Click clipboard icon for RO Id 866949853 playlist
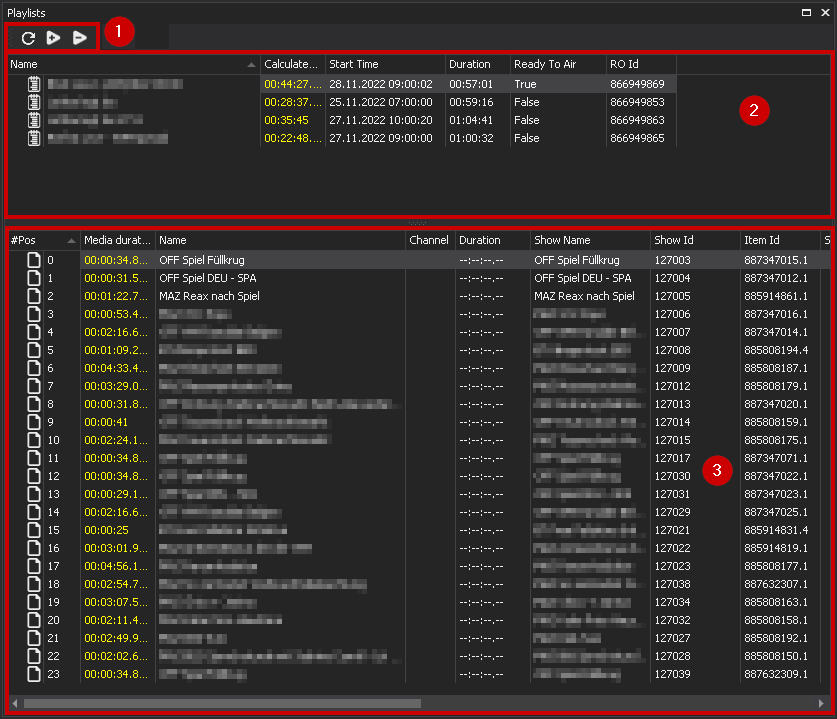Screen dimensions: 837x719 (x=35, y=102)
